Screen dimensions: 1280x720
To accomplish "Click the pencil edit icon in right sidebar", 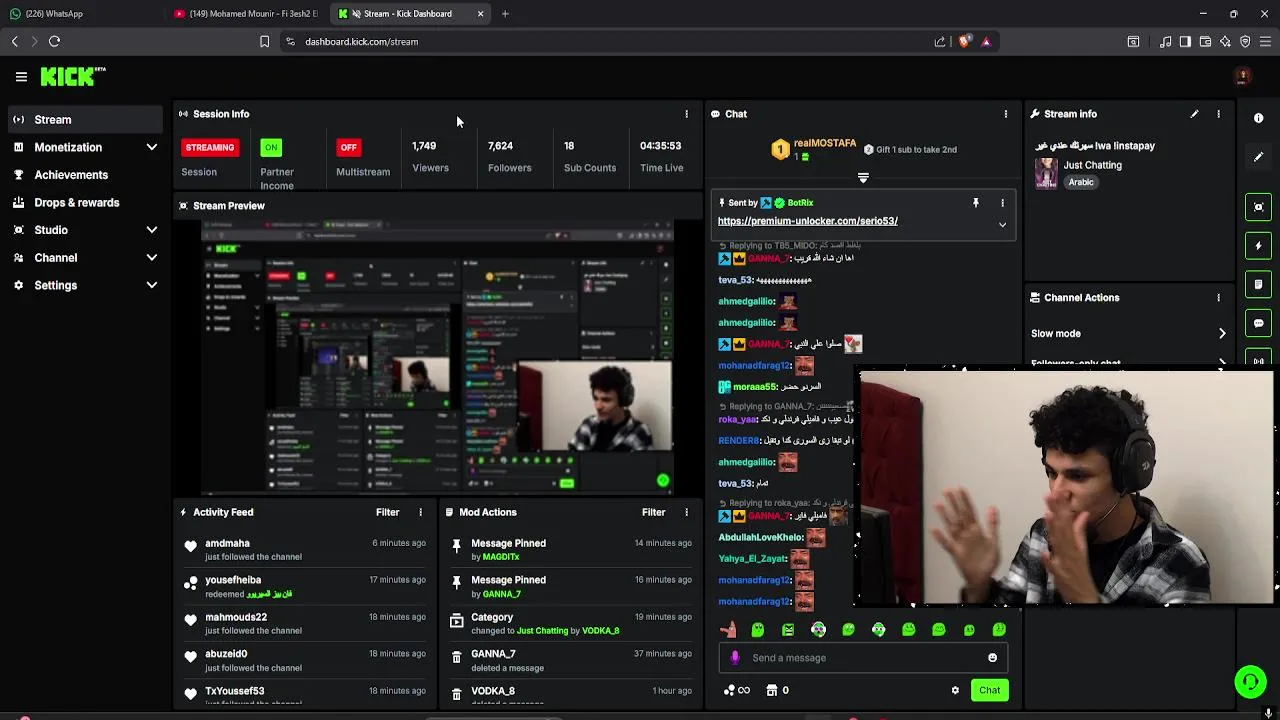I will point(1259,157).
